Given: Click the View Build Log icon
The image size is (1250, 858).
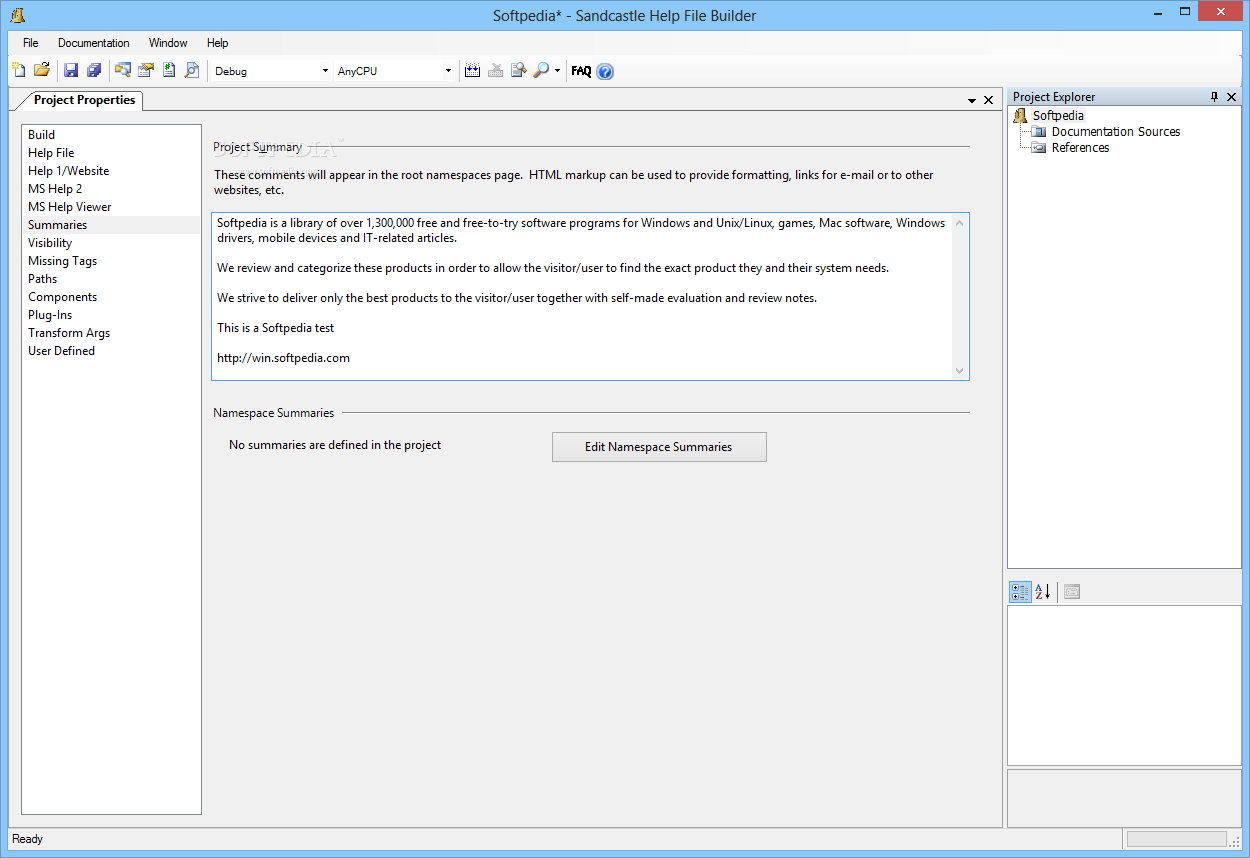Looking at the screenshot, I should pyautogui.click(x=519, y=70).
